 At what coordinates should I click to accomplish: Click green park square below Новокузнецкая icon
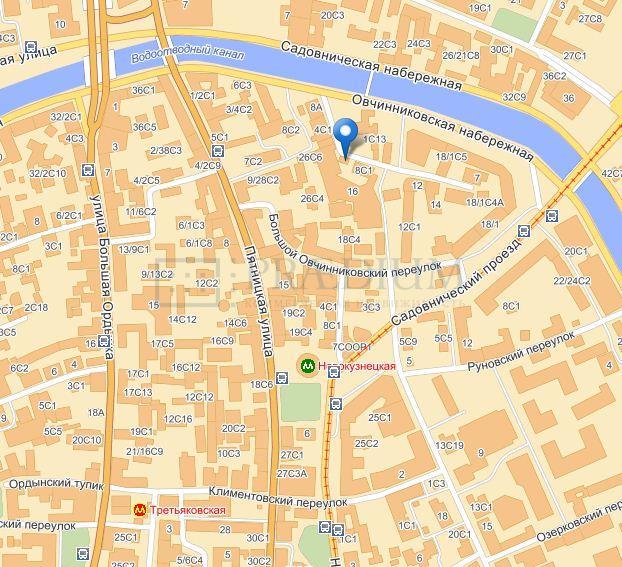point(301,402)
